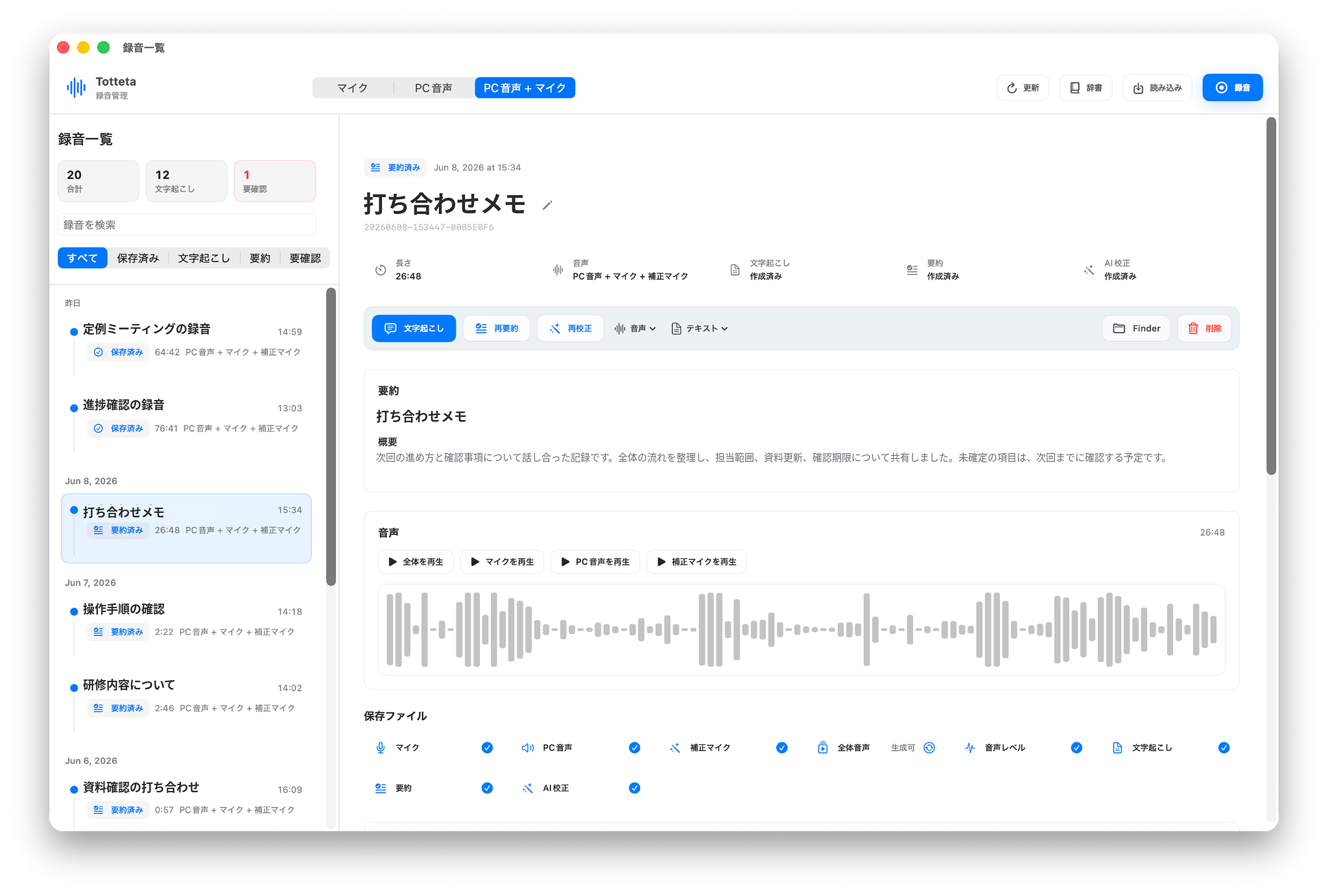Click in the audio waveform timeline
The width and height of the screenshot is (1328, 896).
tap(801, 630)
